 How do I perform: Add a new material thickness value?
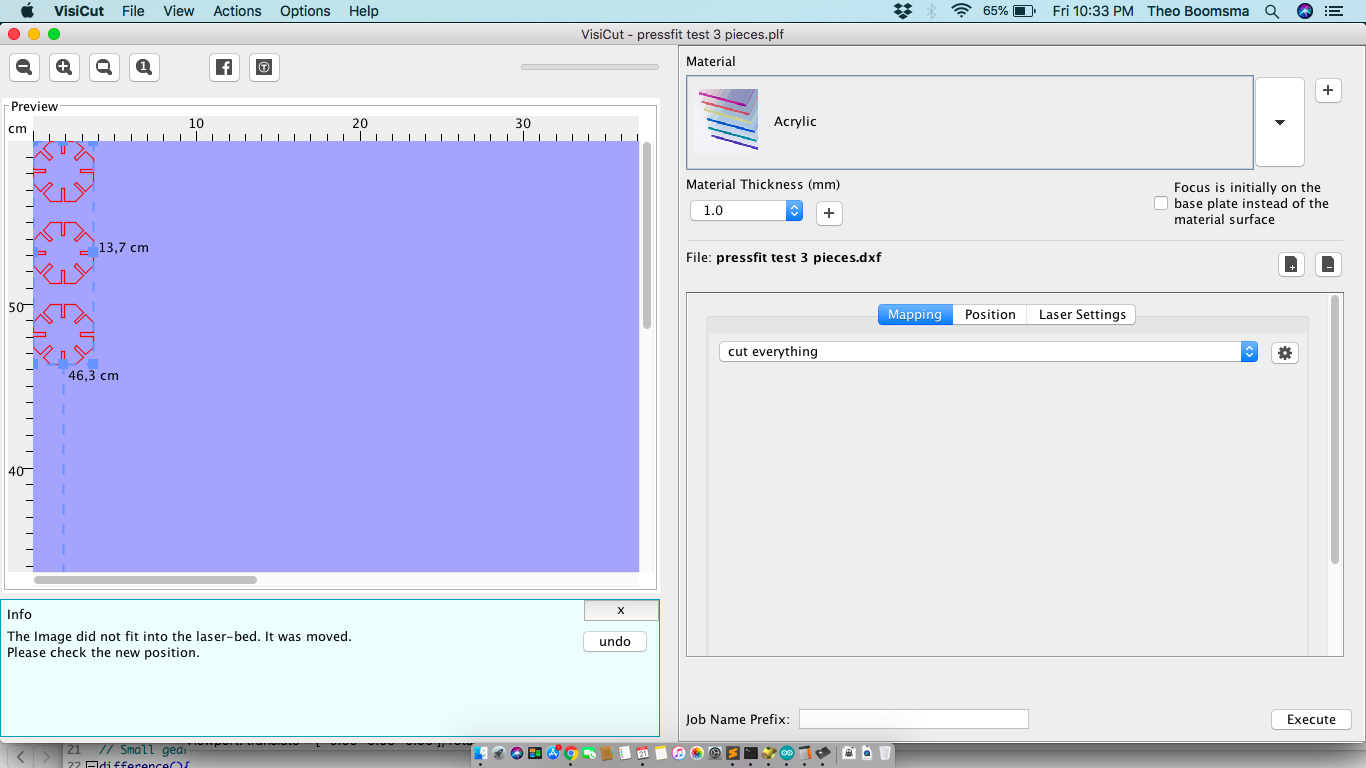[828, 212]
